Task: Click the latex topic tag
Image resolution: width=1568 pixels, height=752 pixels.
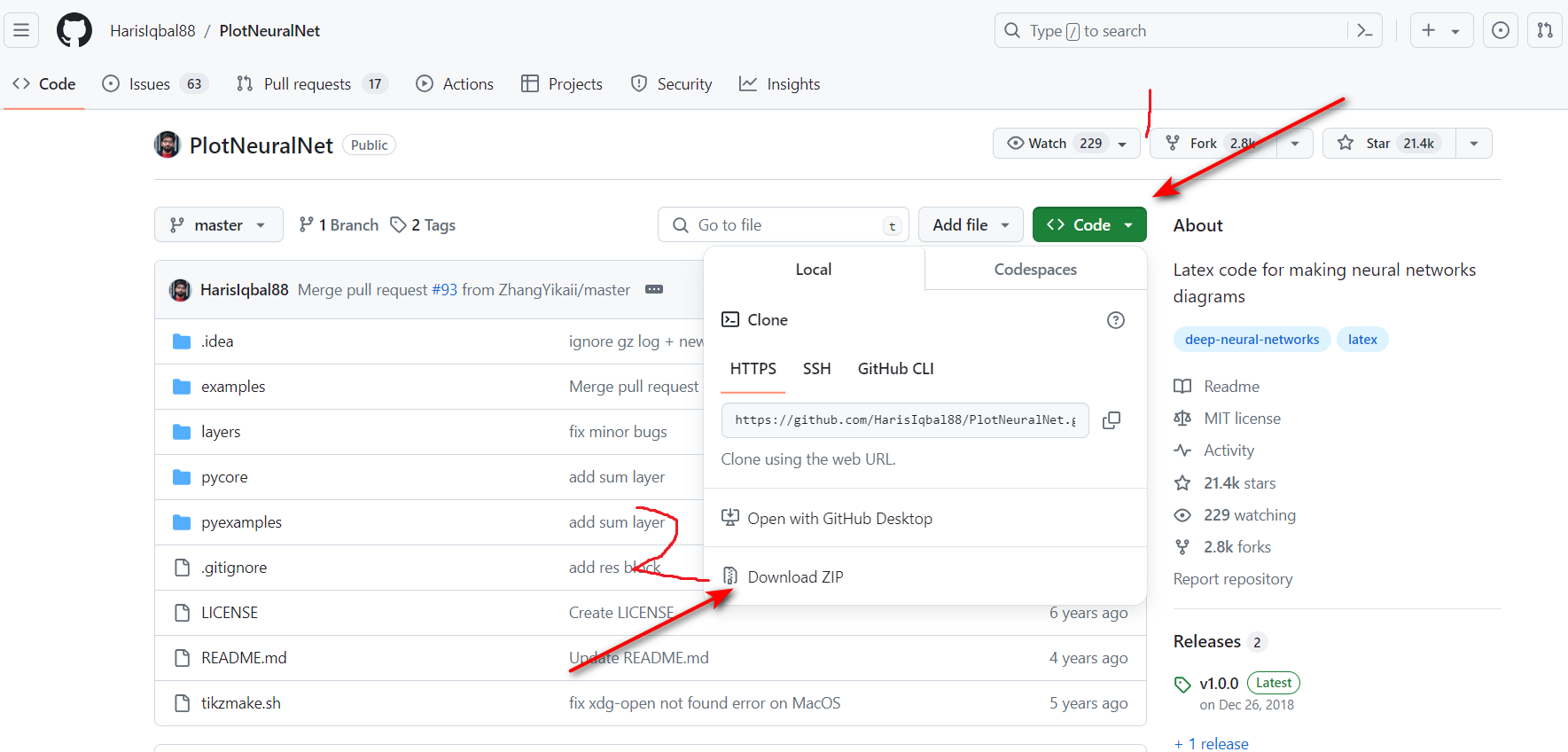Action: coord(1362,340)
